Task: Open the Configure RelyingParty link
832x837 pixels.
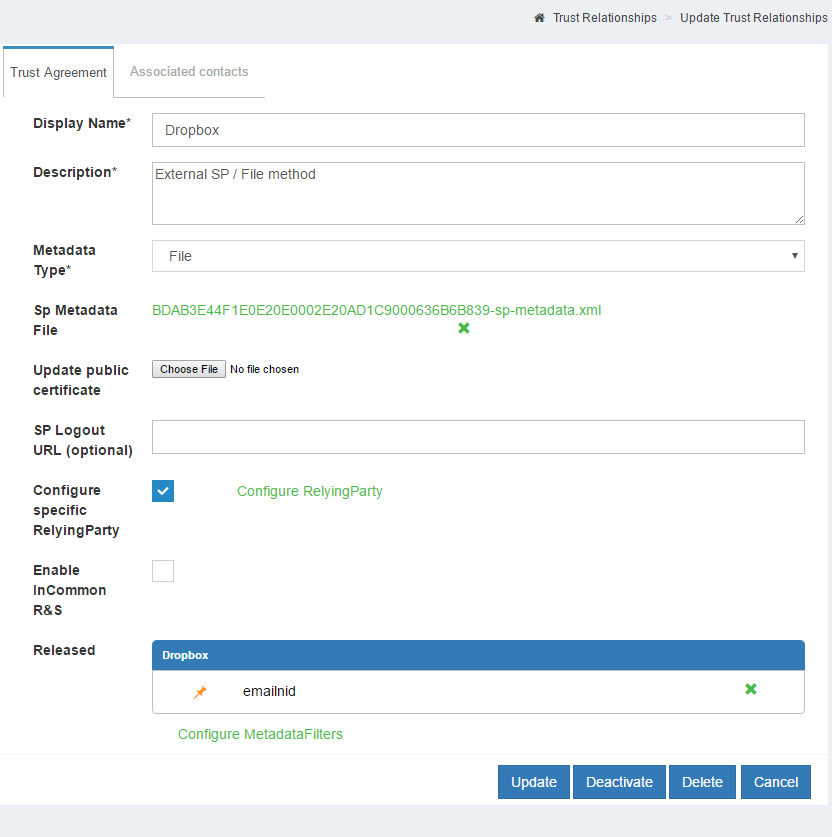Action: [309, 491]
